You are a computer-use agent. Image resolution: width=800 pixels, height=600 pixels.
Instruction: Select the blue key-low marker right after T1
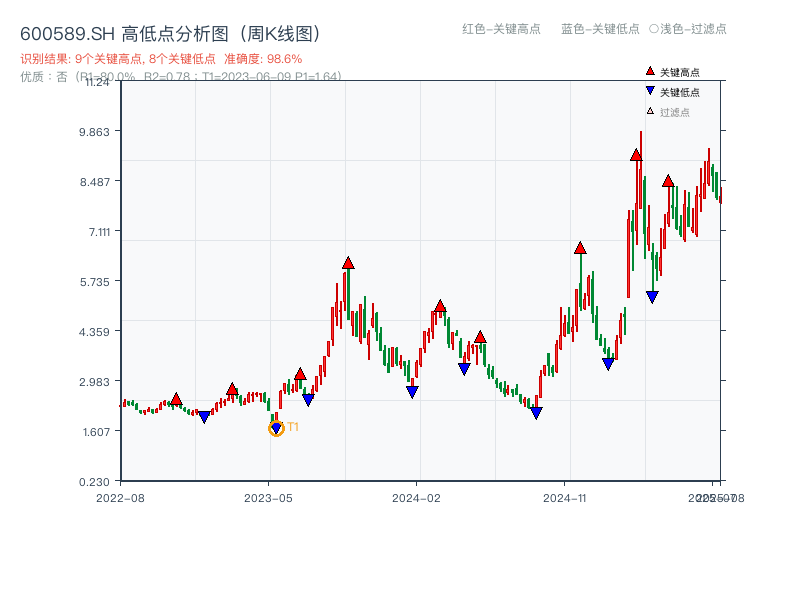pyautogui.click(x=308, y=399)
